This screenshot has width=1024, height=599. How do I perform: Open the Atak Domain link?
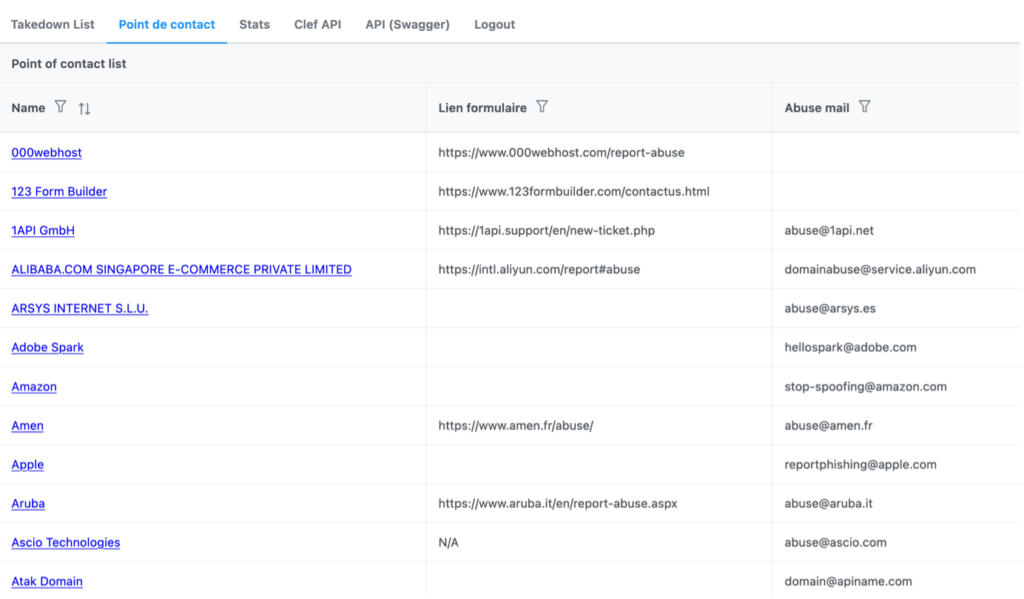tap(47, 581)
